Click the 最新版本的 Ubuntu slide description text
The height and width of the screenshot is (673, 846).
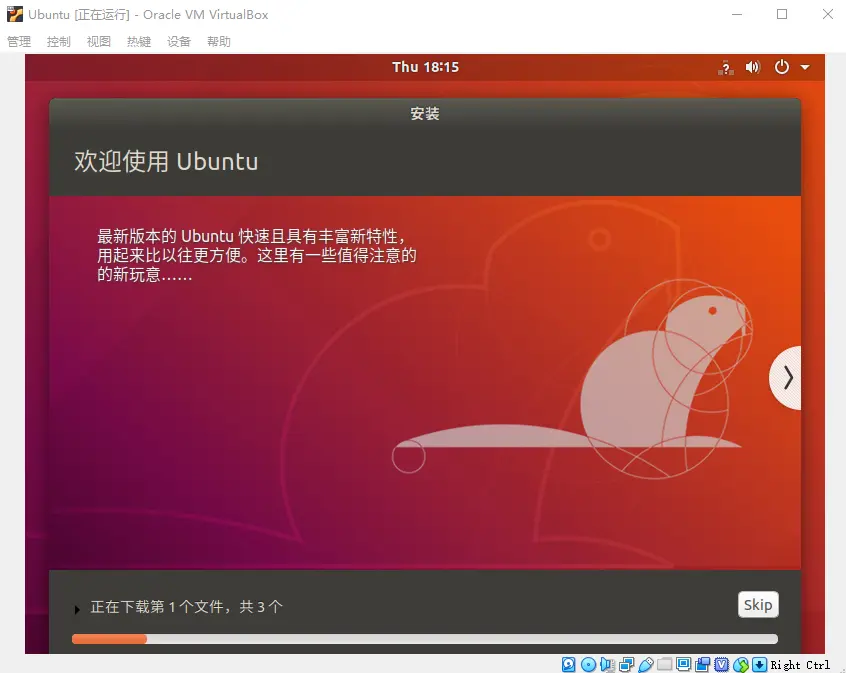point(257,255)
